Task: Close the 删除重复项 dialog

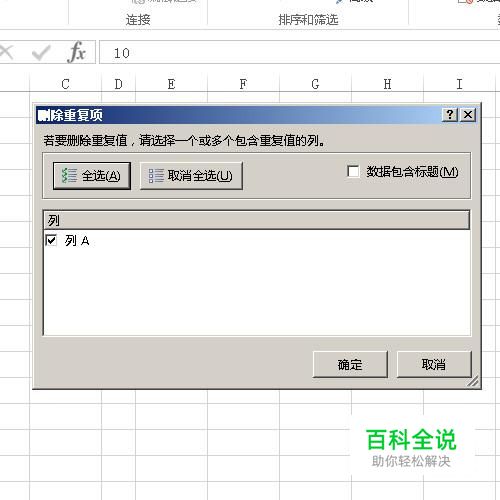Action: tap(468, 115)
